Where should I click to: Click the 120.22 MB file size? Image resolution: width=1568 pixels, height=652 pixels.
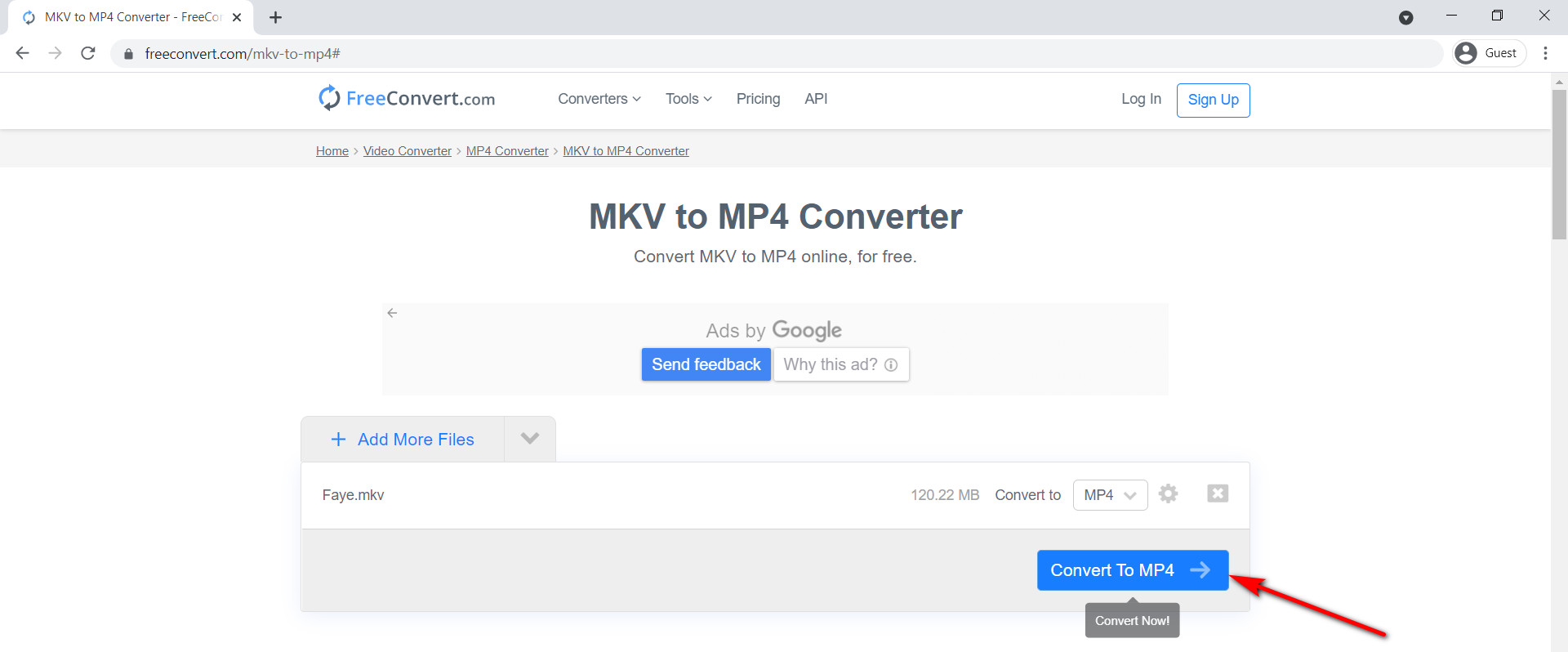click(945, 495)
